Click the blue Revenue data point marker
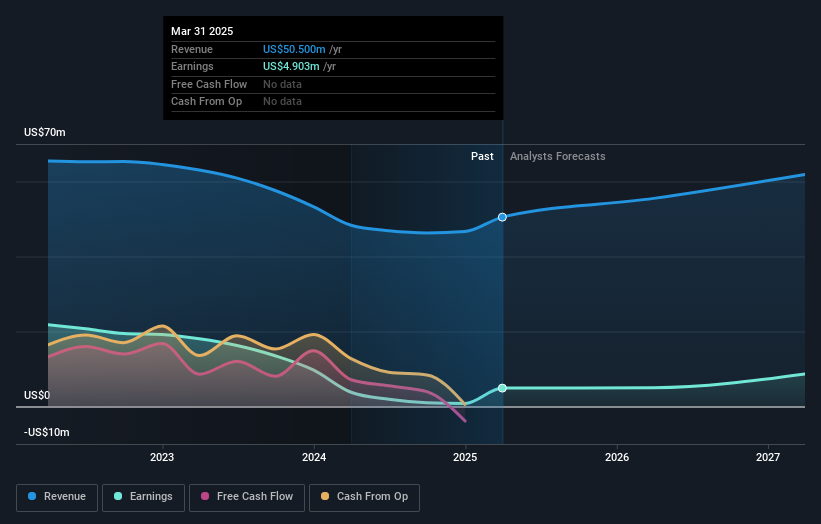821x524 pixels. tap(502, 217)
